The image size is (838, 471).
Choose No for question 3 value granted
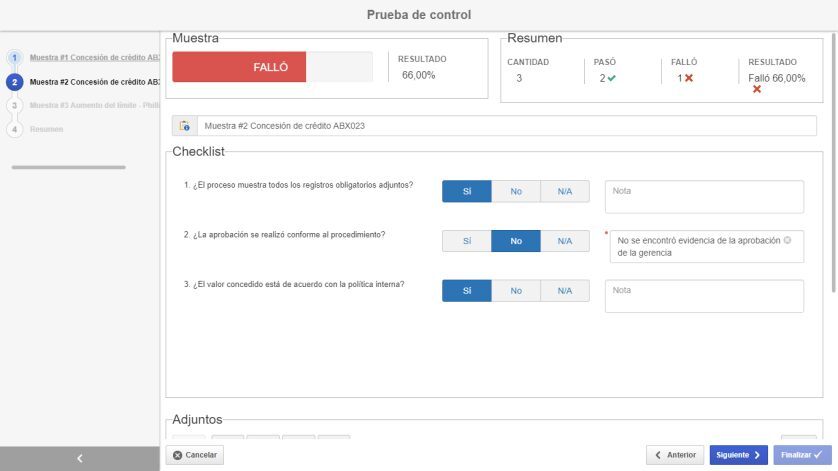[x=515, y=291]
